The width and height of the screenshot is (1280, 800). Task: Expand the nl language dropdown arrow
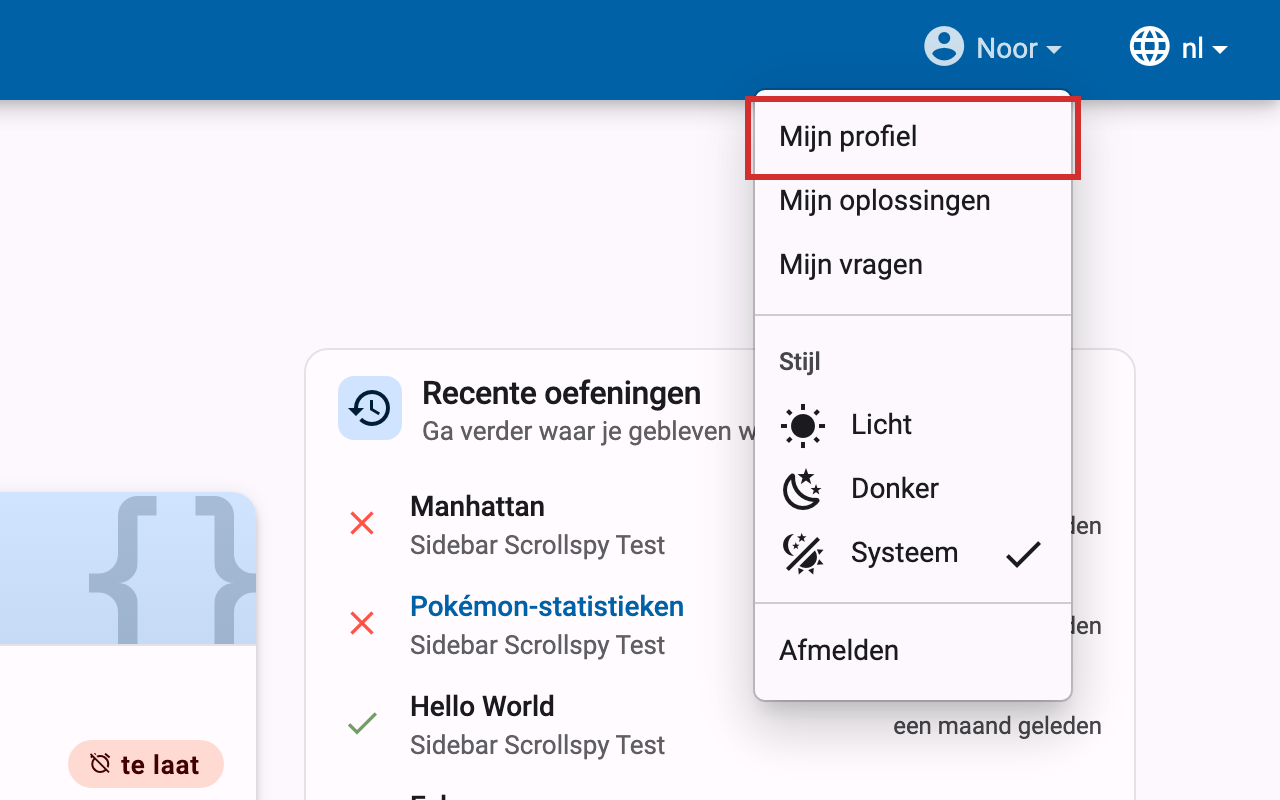click(1219, 49)
